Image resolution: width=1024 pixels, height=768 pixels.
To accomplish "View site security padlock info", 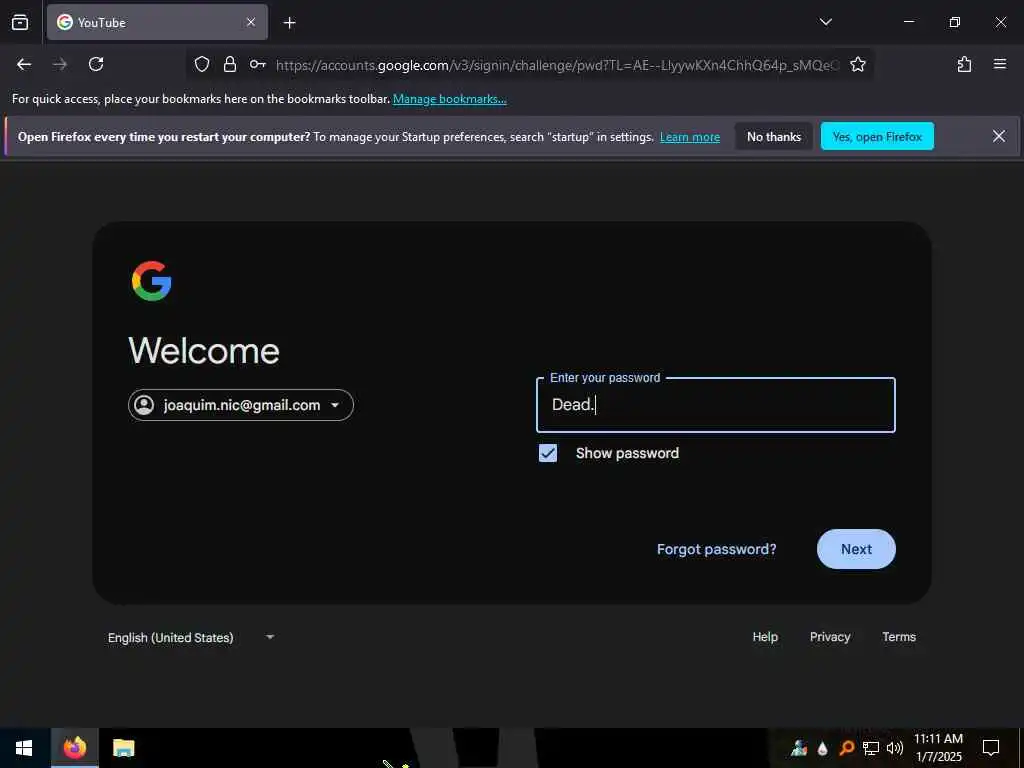I will click(x=230, y=64).
